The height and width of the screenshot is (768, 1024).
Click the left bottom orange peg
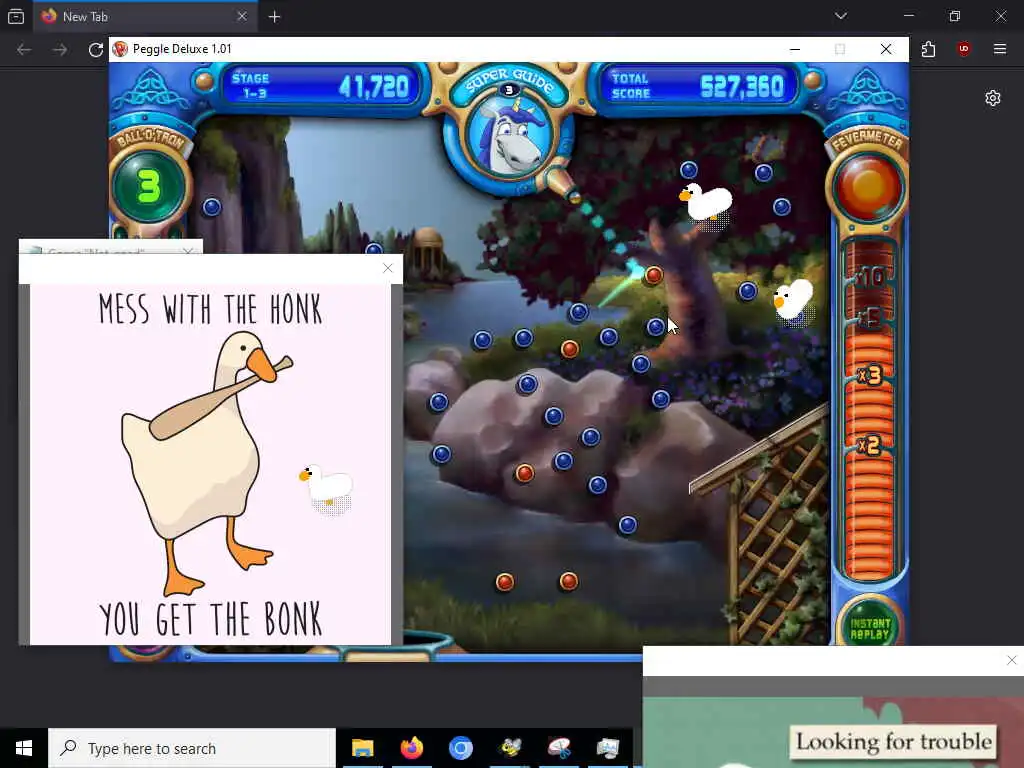click(504, 581)
